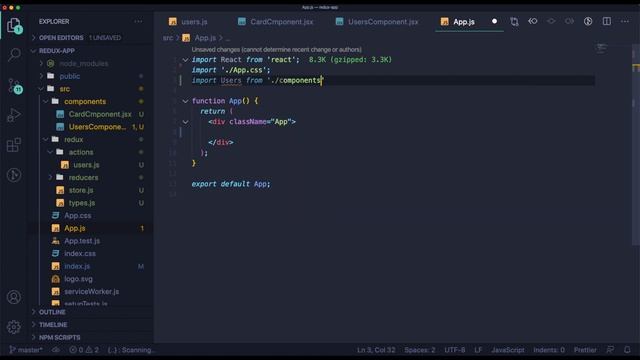Click the LF end of line selector
Screen dimensions: 640x360
click(x=478, y=350)
